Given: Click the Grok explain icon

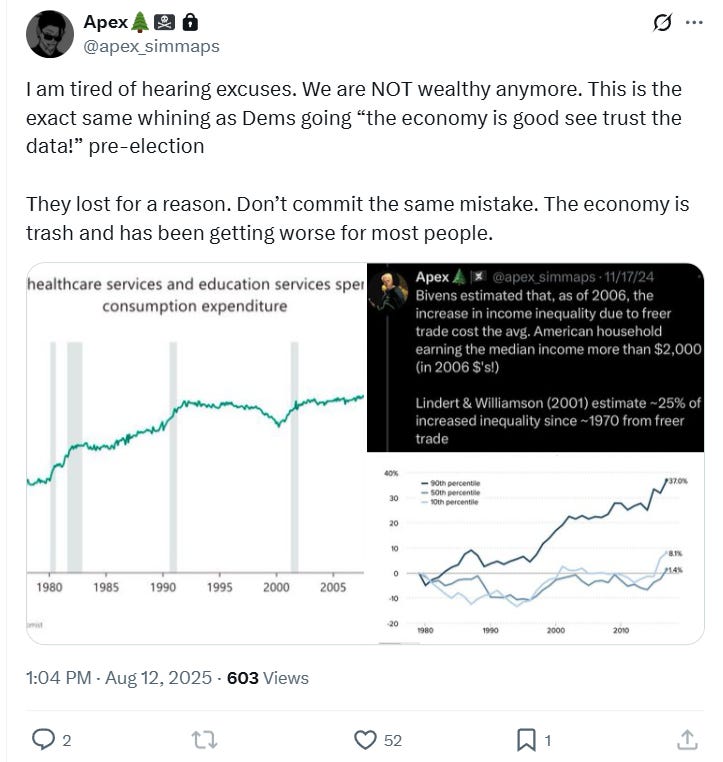Looking at the screenshot, I should 661,23.
